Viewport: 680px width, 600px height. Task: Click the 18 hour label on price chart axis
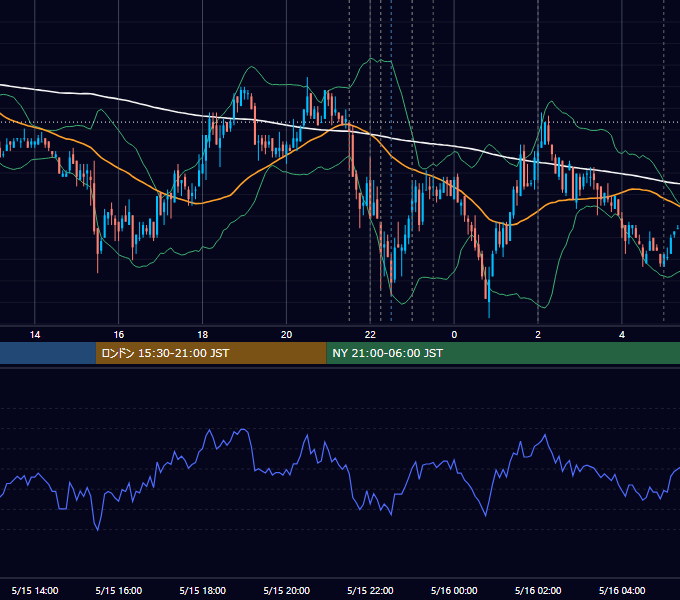click(203, 335)
